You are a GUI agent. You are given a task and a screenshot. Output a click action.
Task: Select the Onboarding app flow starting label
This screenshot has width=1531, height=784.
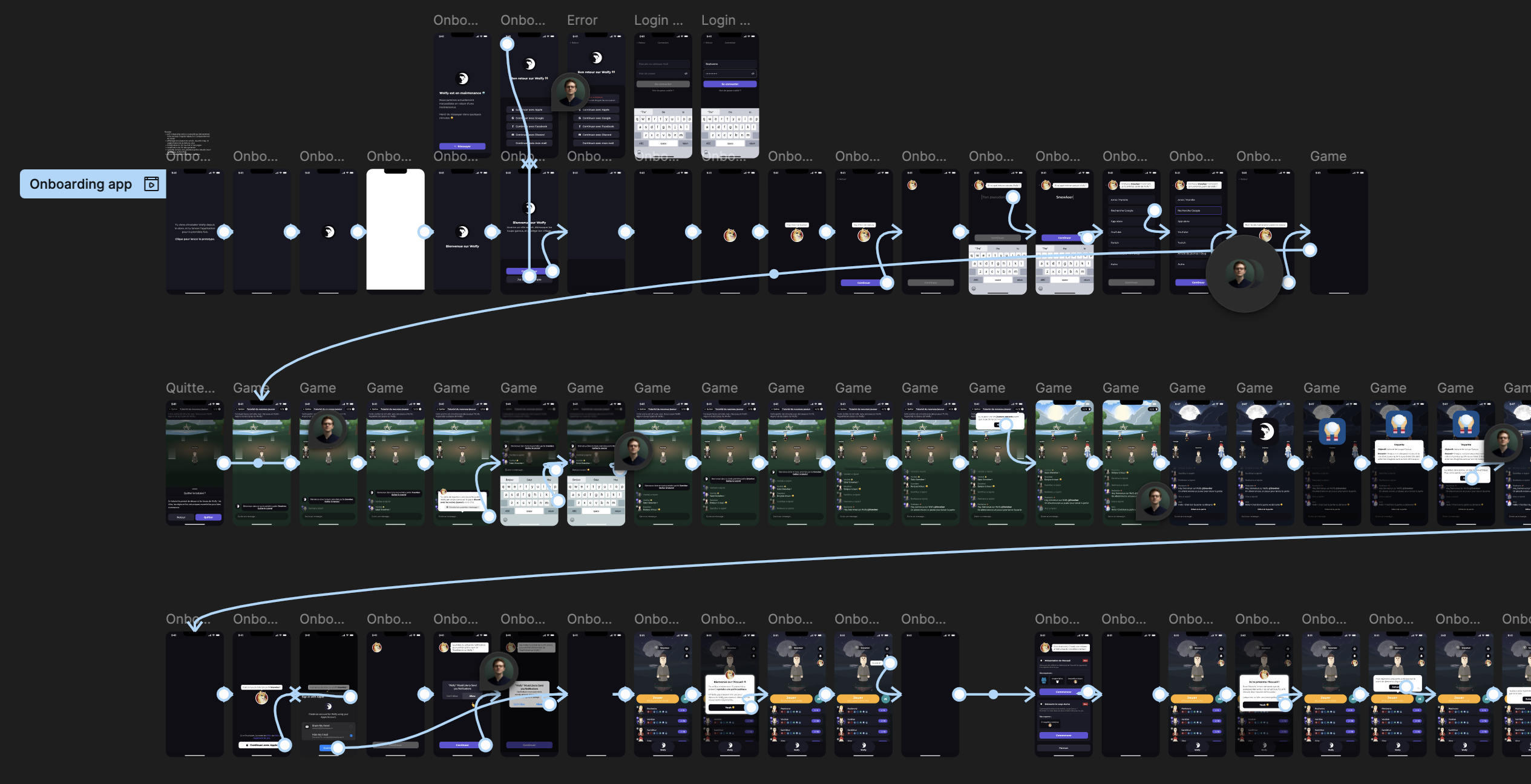pyautogui.click(x=80, y=184)
